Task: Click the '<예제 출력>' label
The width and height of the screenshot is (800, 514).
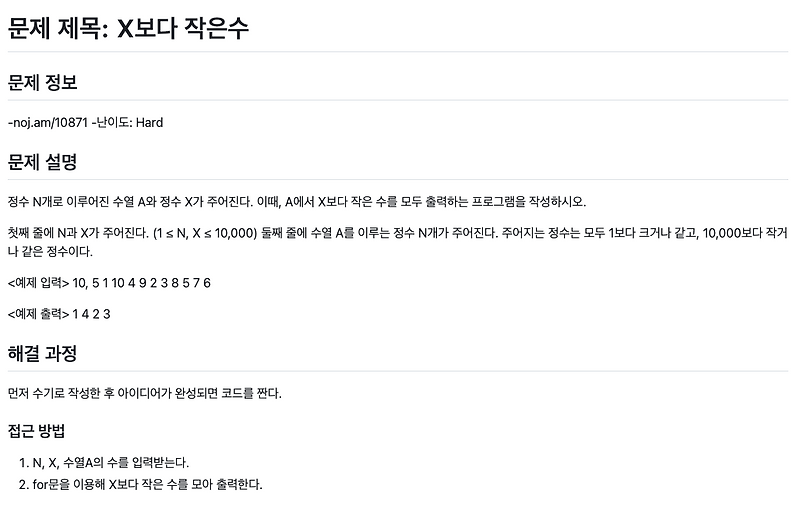Action: [x=38, y=314]
